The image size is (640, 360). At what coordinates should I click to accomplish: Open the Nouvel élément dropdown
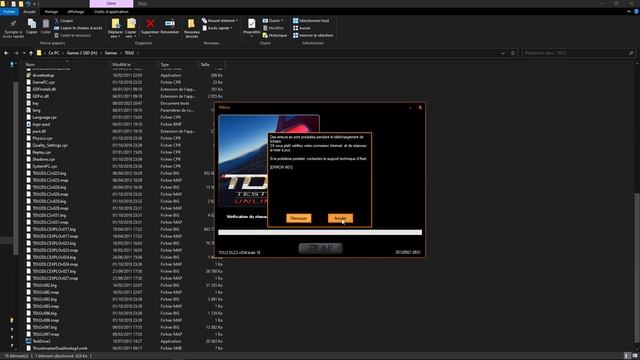pos(220,20)
